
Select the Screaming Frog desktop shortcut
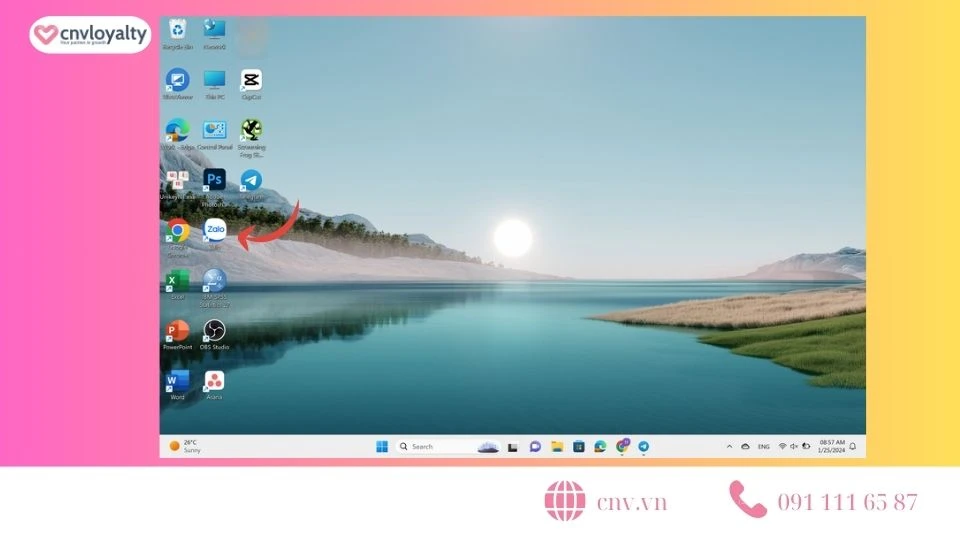point(251,131)
